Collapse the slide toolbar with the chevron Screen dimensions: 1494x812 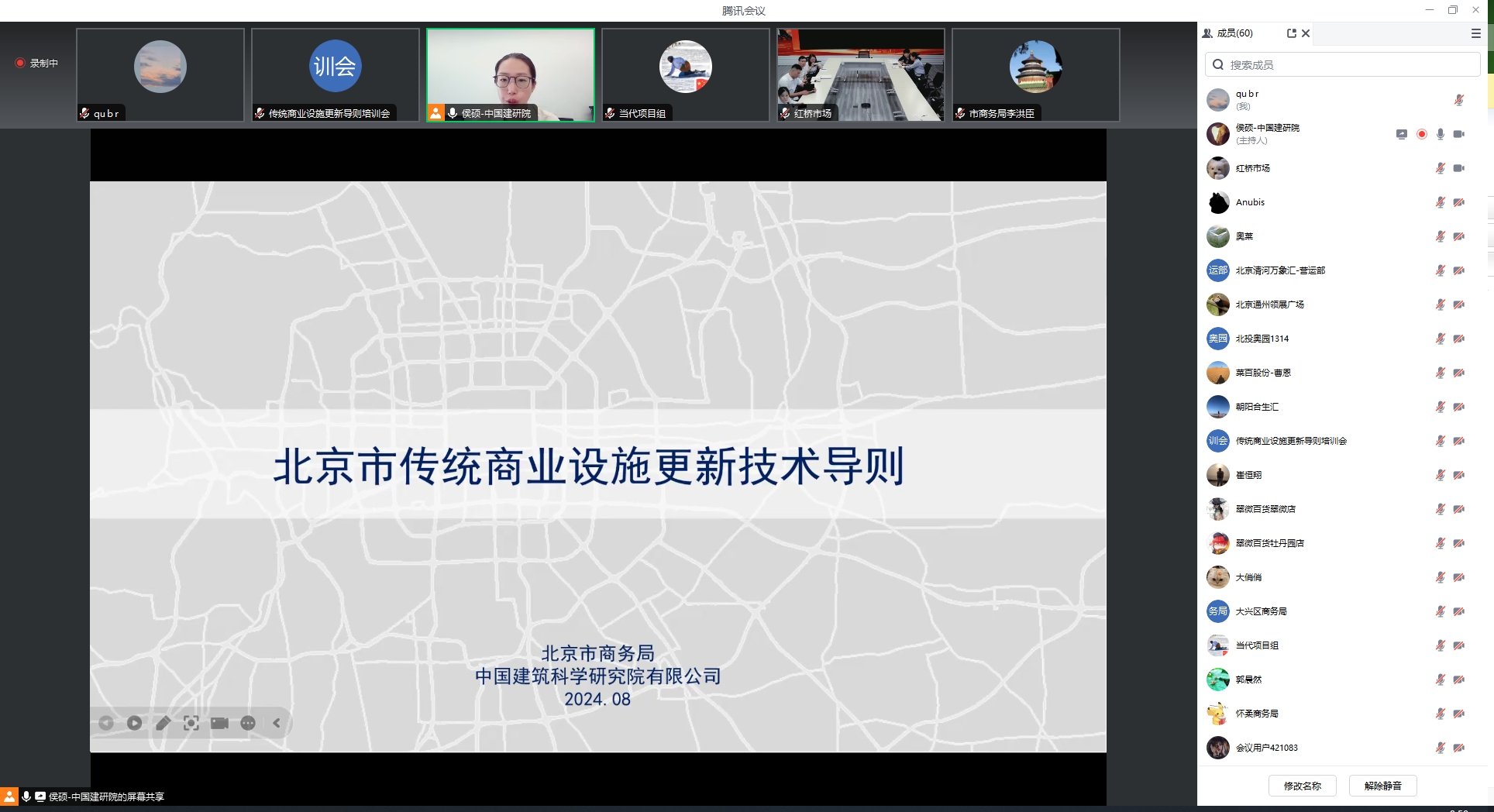[277, 723]
